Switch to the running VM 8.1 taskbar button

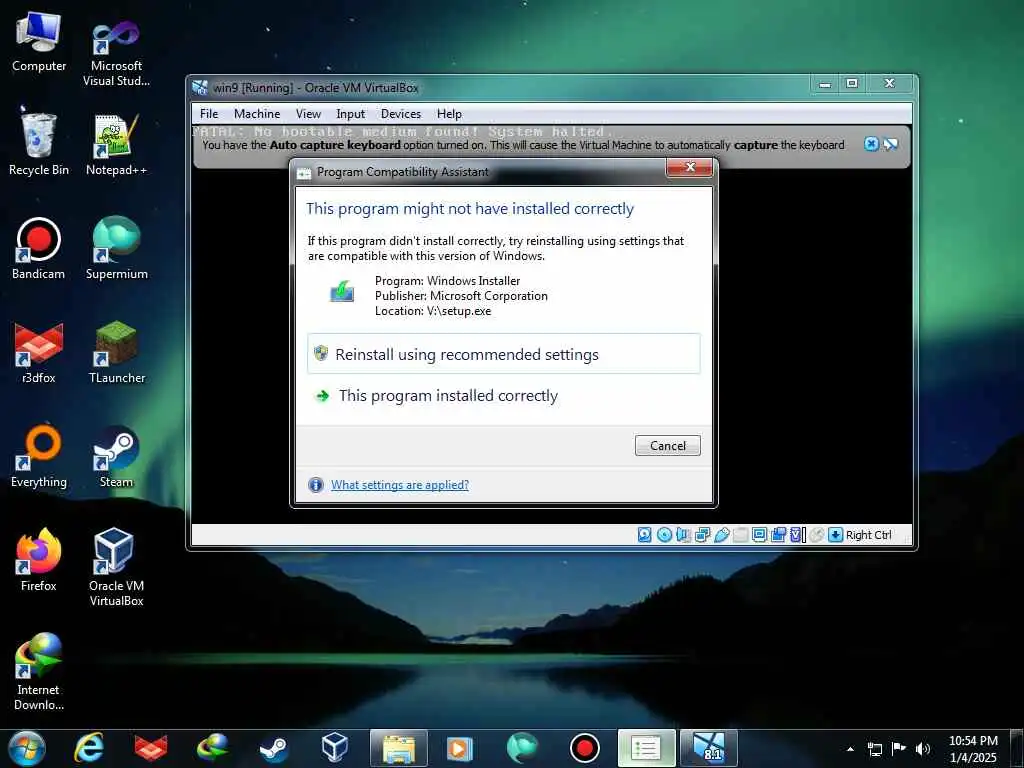coord(709,748)
